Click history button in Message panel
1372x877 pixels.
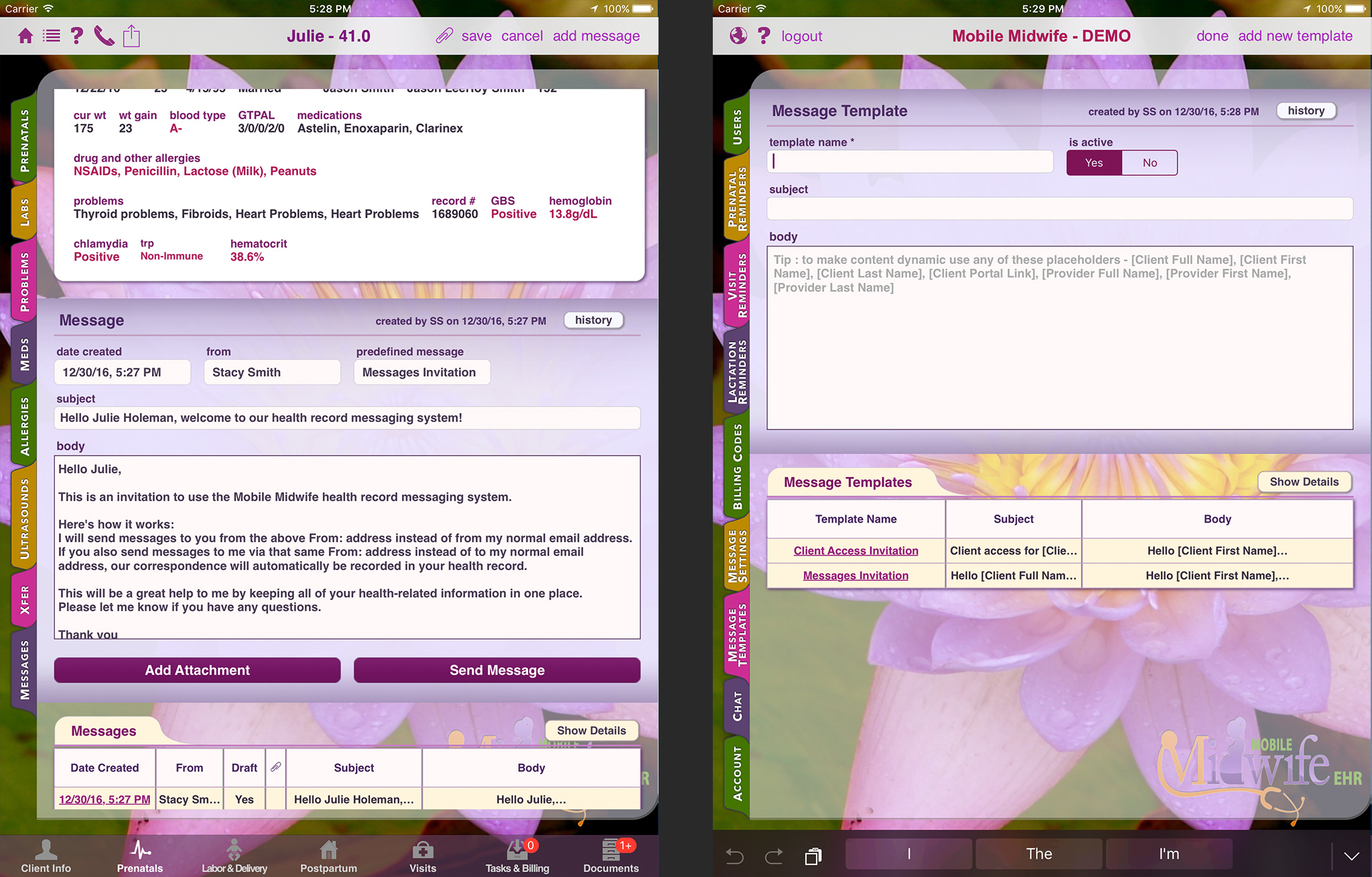pyautogui.click(x=594, y=320)
